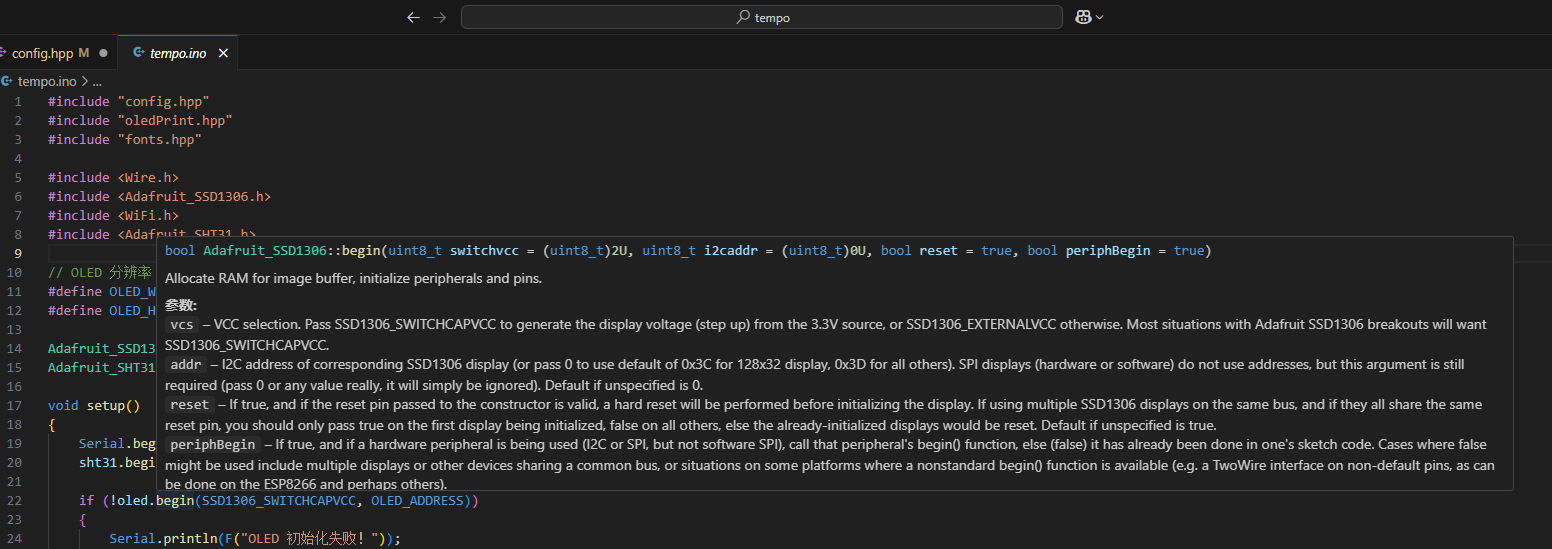Click the breadcrumb file icon

(x=7, y=81)
